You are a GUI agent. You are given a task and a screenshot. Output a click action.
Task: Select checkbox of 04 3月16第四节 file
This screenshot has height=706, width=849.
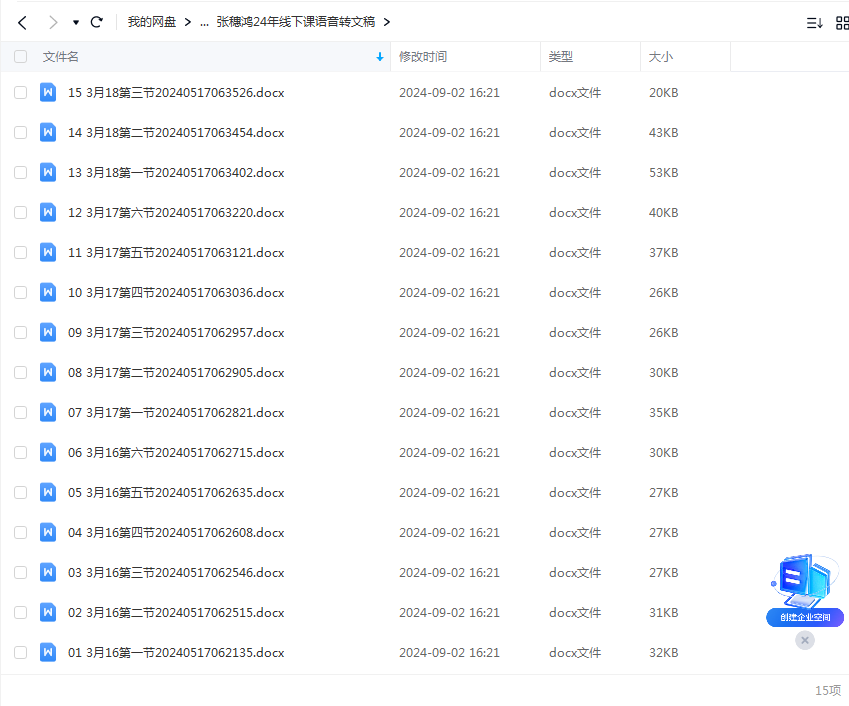point(21,533)
